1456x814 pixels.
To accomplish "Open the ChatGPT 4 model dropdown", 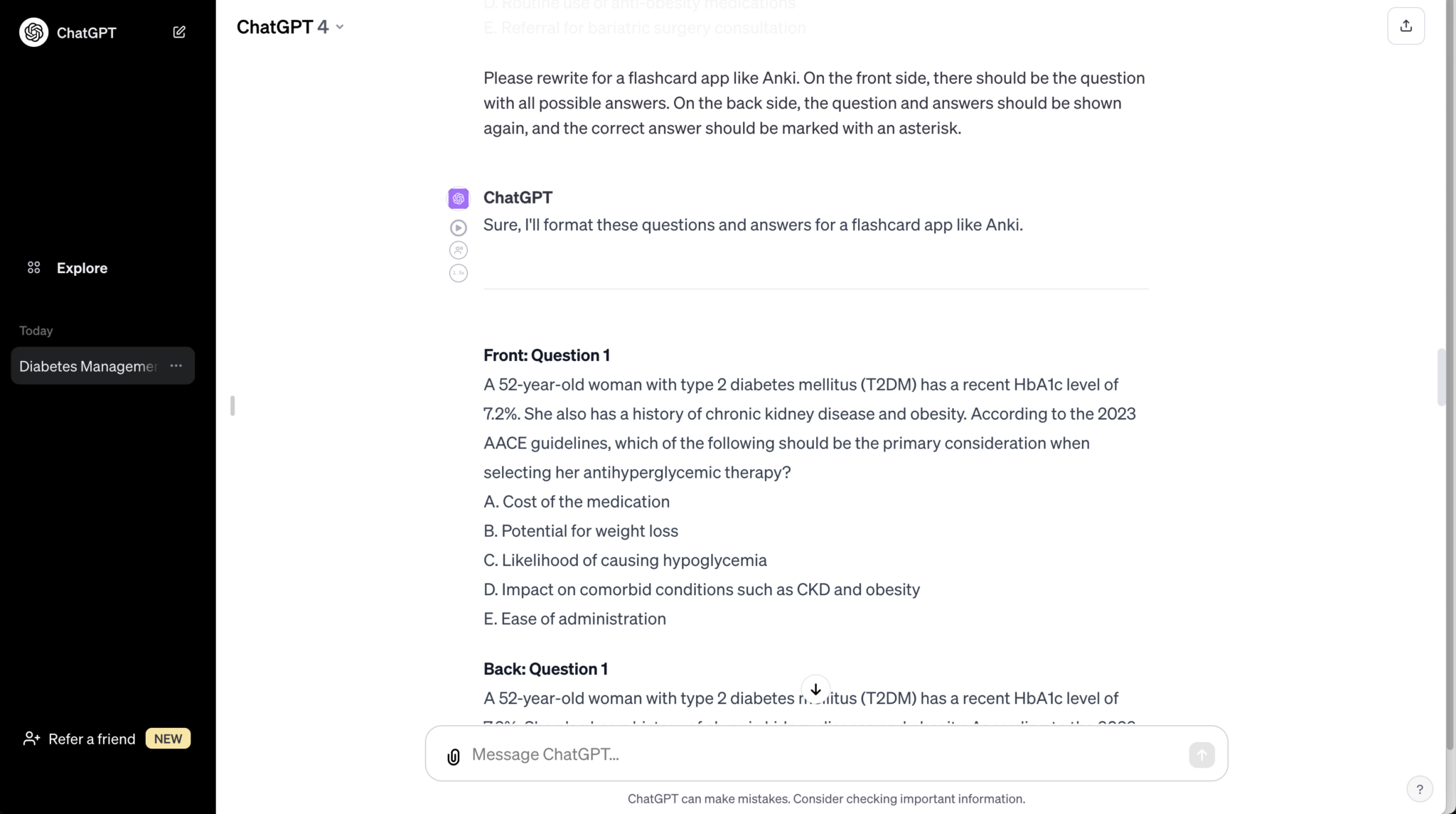I will [290, 27].
